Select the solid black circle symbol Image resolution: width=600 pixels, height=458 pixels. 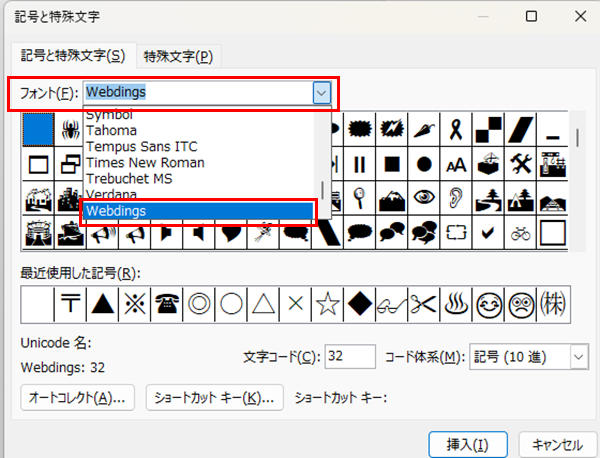click(x=424, y=164)
